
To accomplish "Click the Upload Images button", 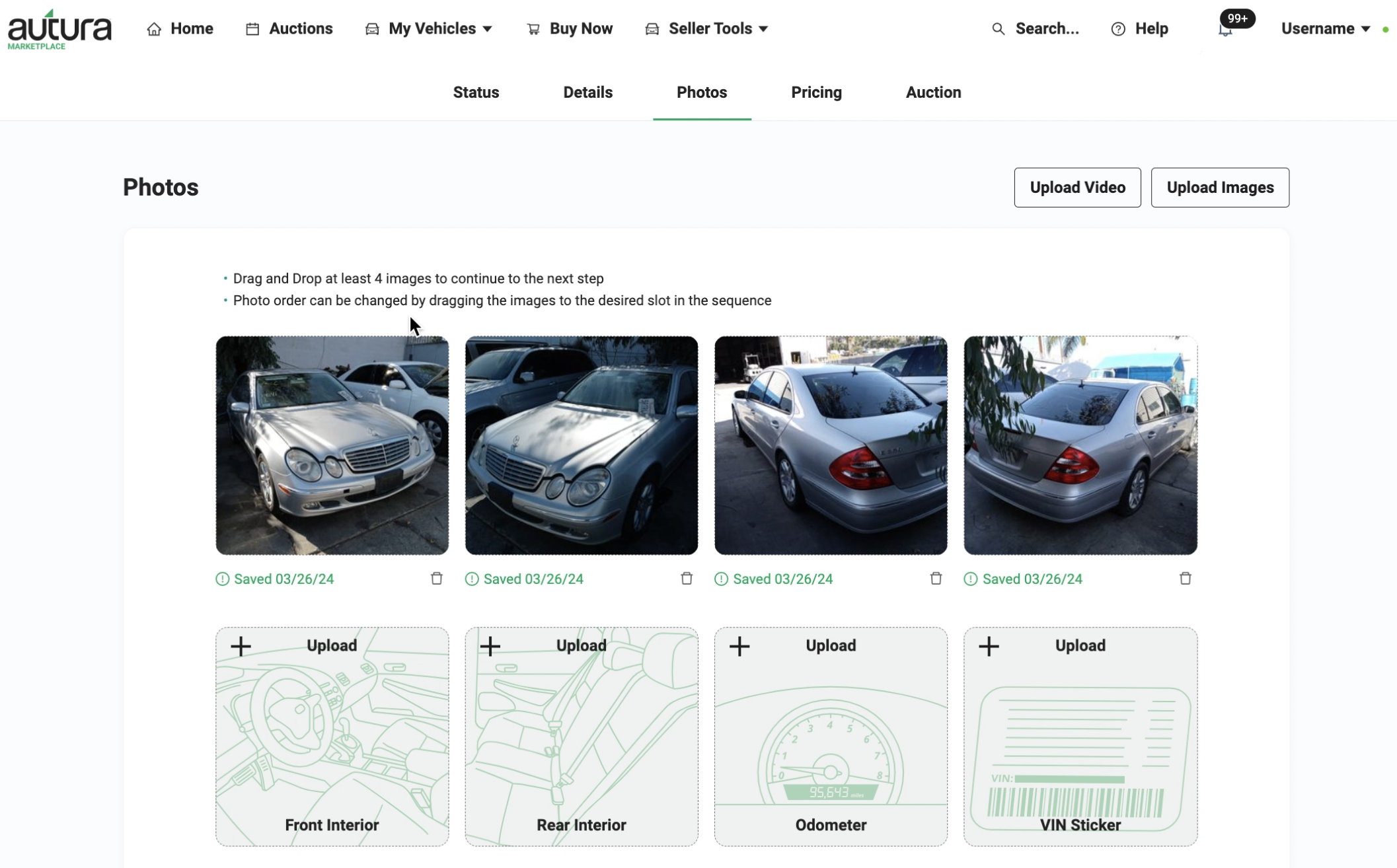I will point(1220,188).
